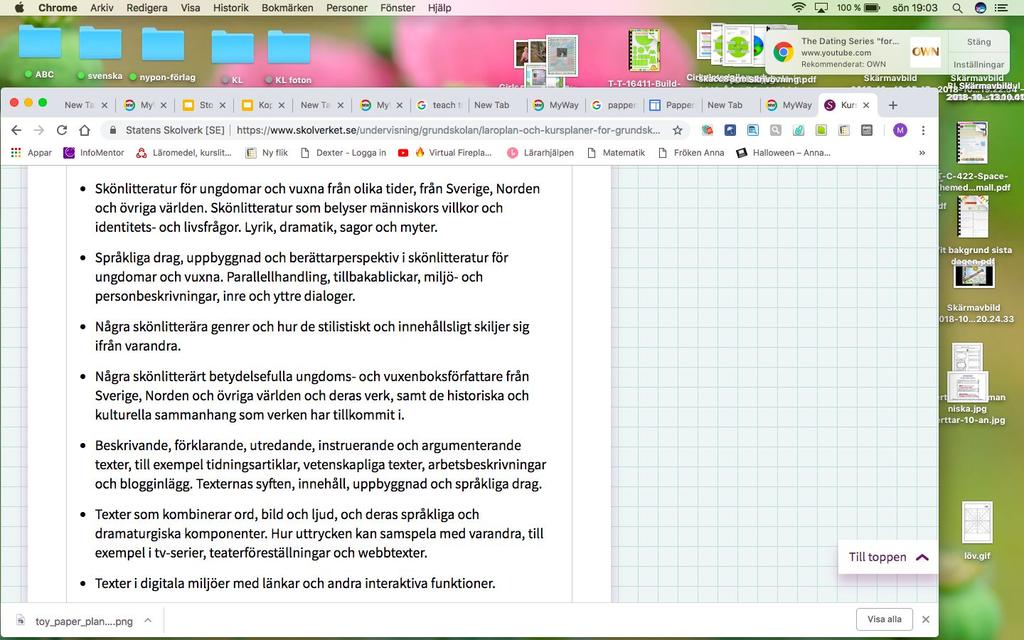Open the Ny flik bookmark
Screen dimensions: 1024x640
266,152
